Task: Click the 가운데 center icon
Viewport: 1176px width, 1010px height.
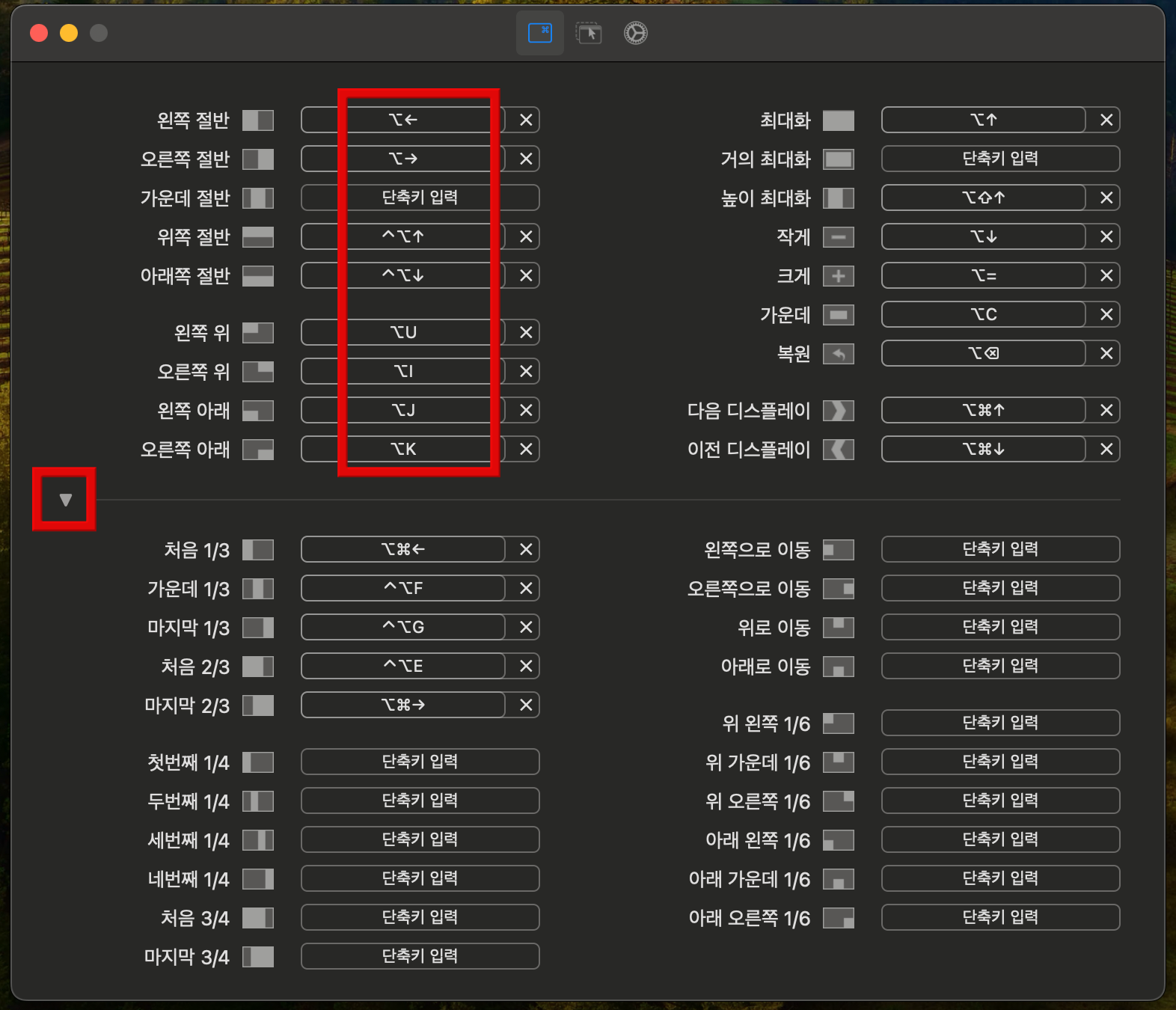Action: click(x=839, y=315)
